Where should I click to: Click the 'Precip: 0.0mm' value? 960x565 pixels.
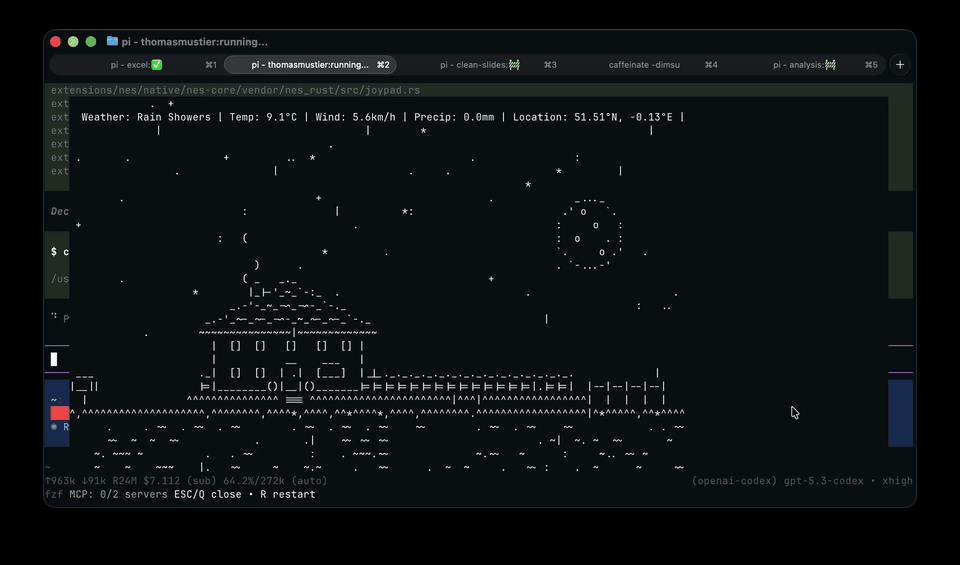(454, 117)
